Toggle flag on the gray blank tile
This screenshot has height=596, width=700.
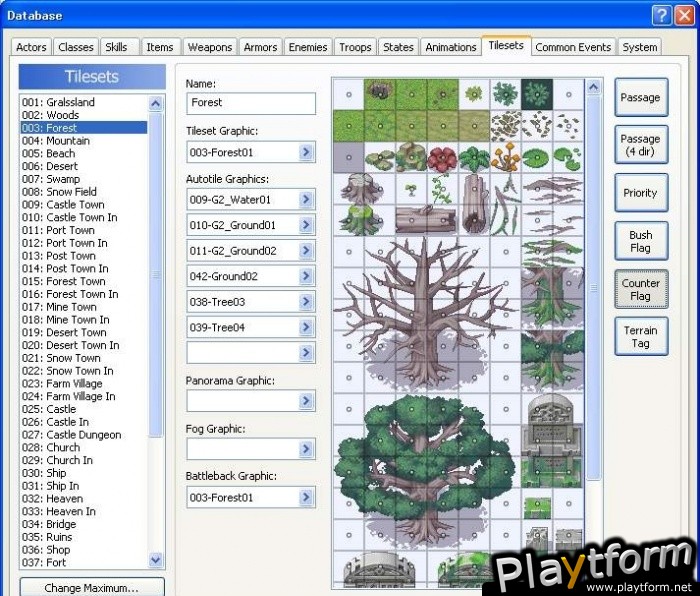coord(349,158)
